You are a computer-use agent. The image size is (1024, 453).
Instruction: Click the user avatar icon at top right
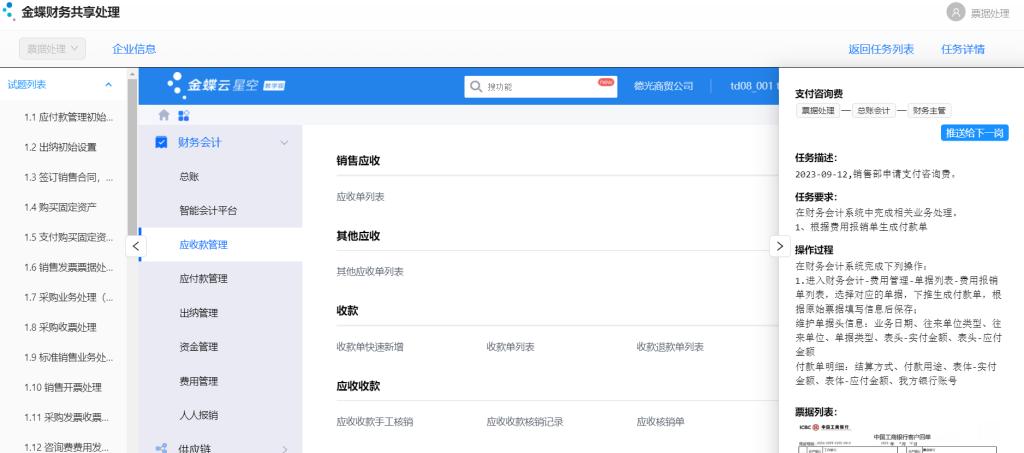[x=955, y=13]
